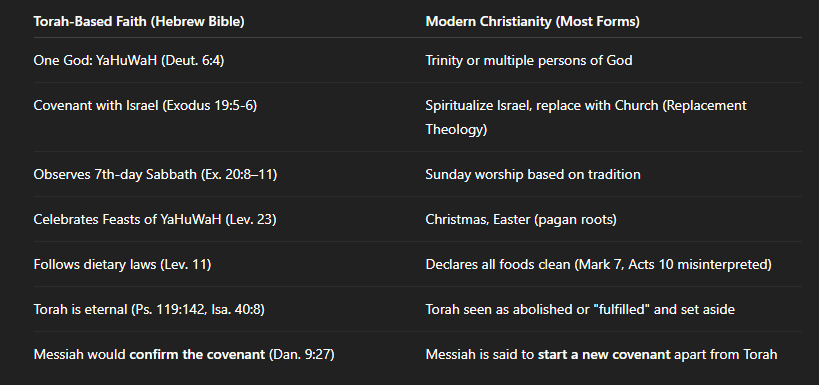The image size is (819, 385).
Task: Click 'Sunday worship based on tradition' text
Action: click(x=533, y=174)
